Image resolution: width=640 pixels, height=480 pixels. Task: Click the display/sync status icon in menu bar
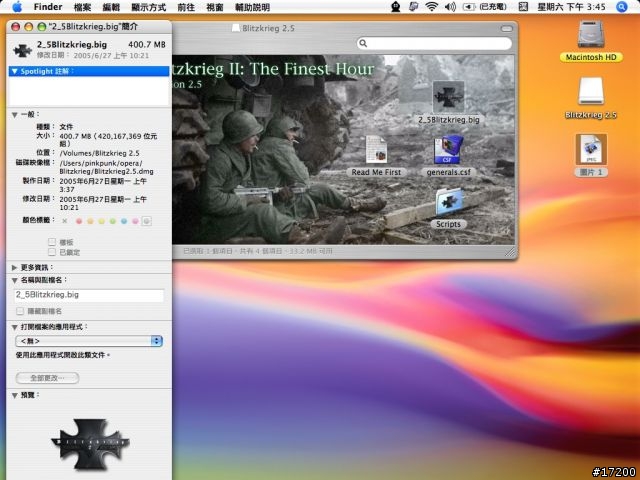pos(413,7)
